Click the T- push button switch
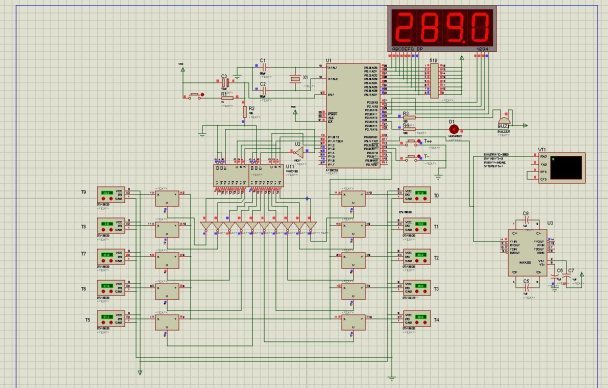 pyautogui.click(x=412, y=157)
